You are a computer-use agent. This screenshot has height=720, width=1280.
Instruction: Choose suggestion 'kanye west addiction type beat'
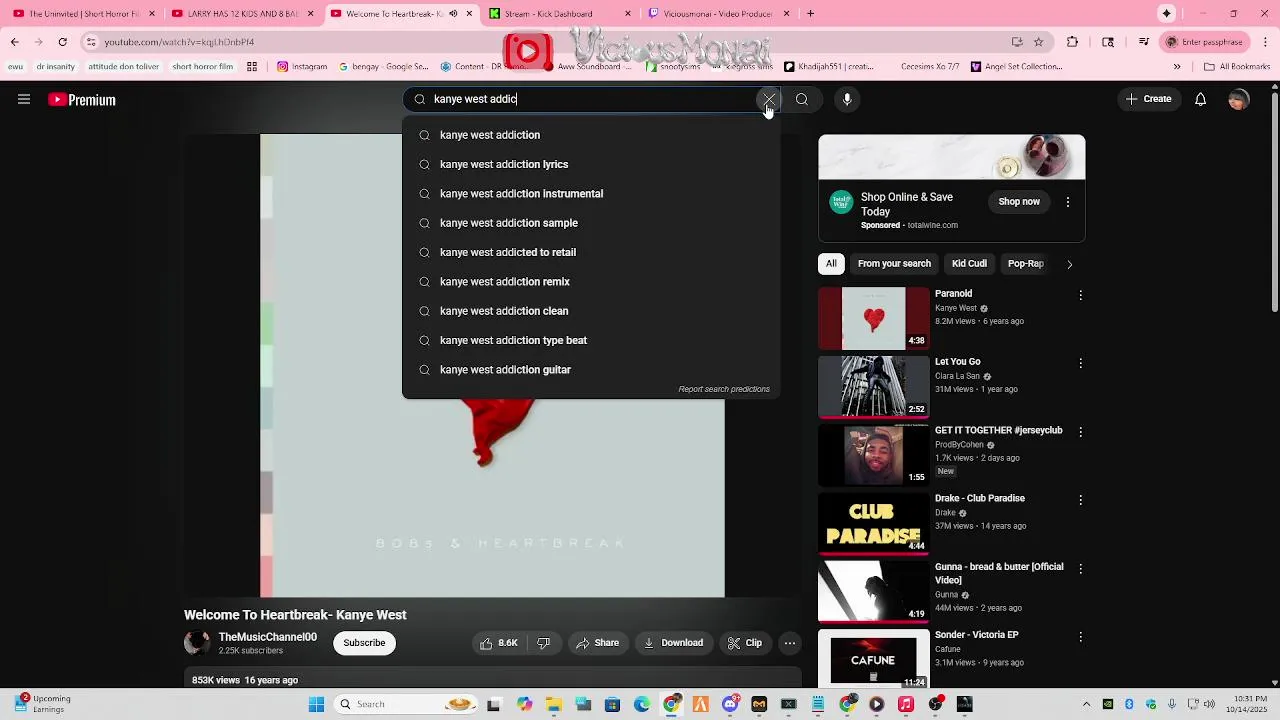591,340
